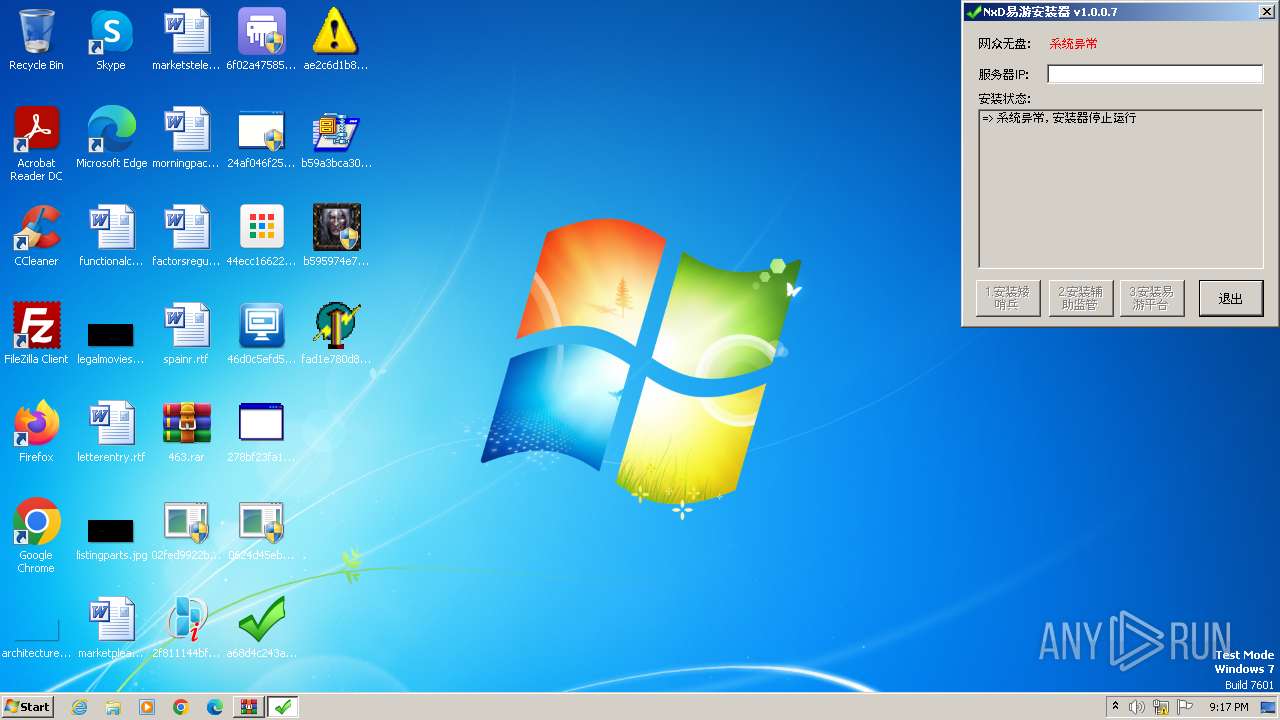Select the listingparts.jpg image file
Image resolution: width=1280 pixels, height=720 pixels.
point(111,538)
